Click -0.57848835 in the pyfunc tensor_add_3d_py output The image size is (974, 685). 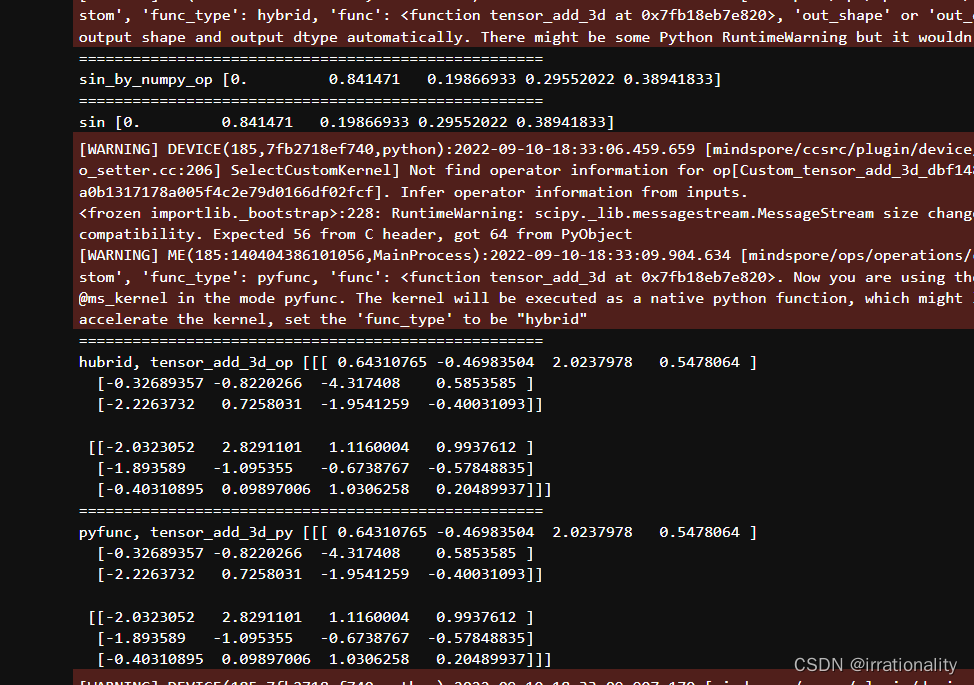(x=476, y=639)
